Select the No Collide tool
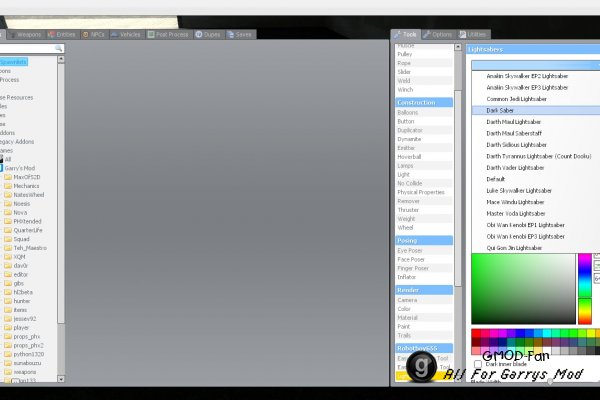The image size is (600, 400). click(x=424, y=183)
